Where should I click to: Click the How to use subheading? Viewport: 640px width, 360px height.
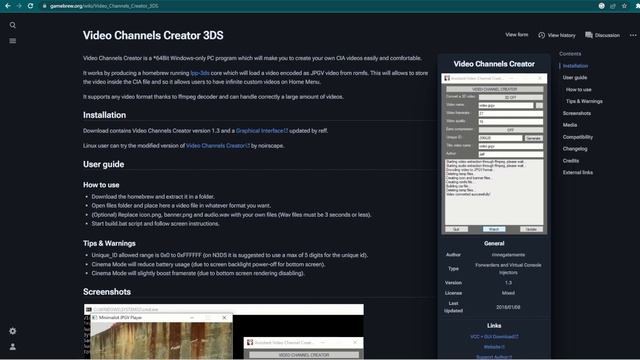pos(101,185)
